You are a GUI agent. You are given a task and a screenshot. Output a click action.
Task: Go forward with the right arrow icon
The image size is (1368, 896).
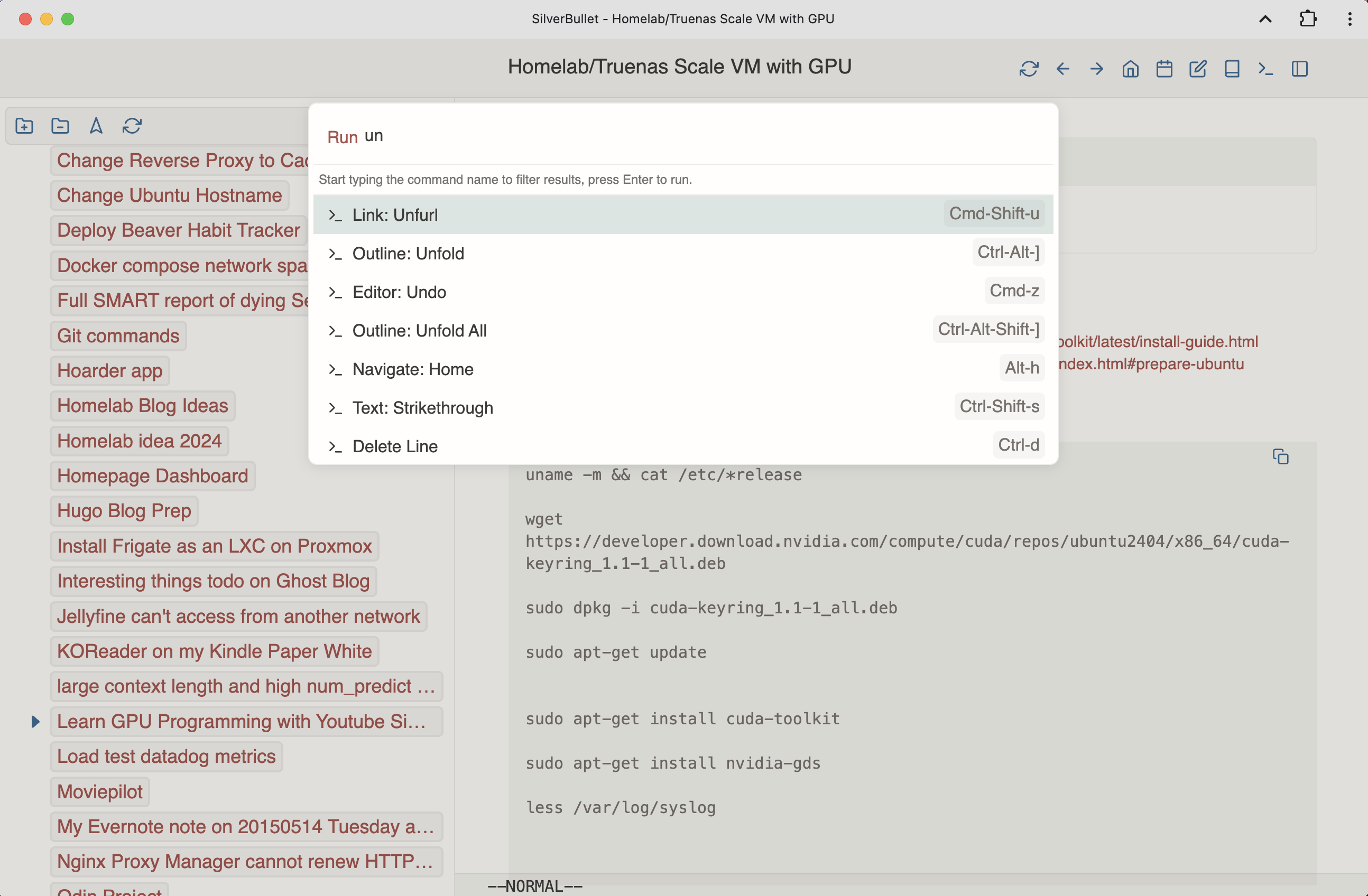pyautogui.click(x=1097, y=69)
